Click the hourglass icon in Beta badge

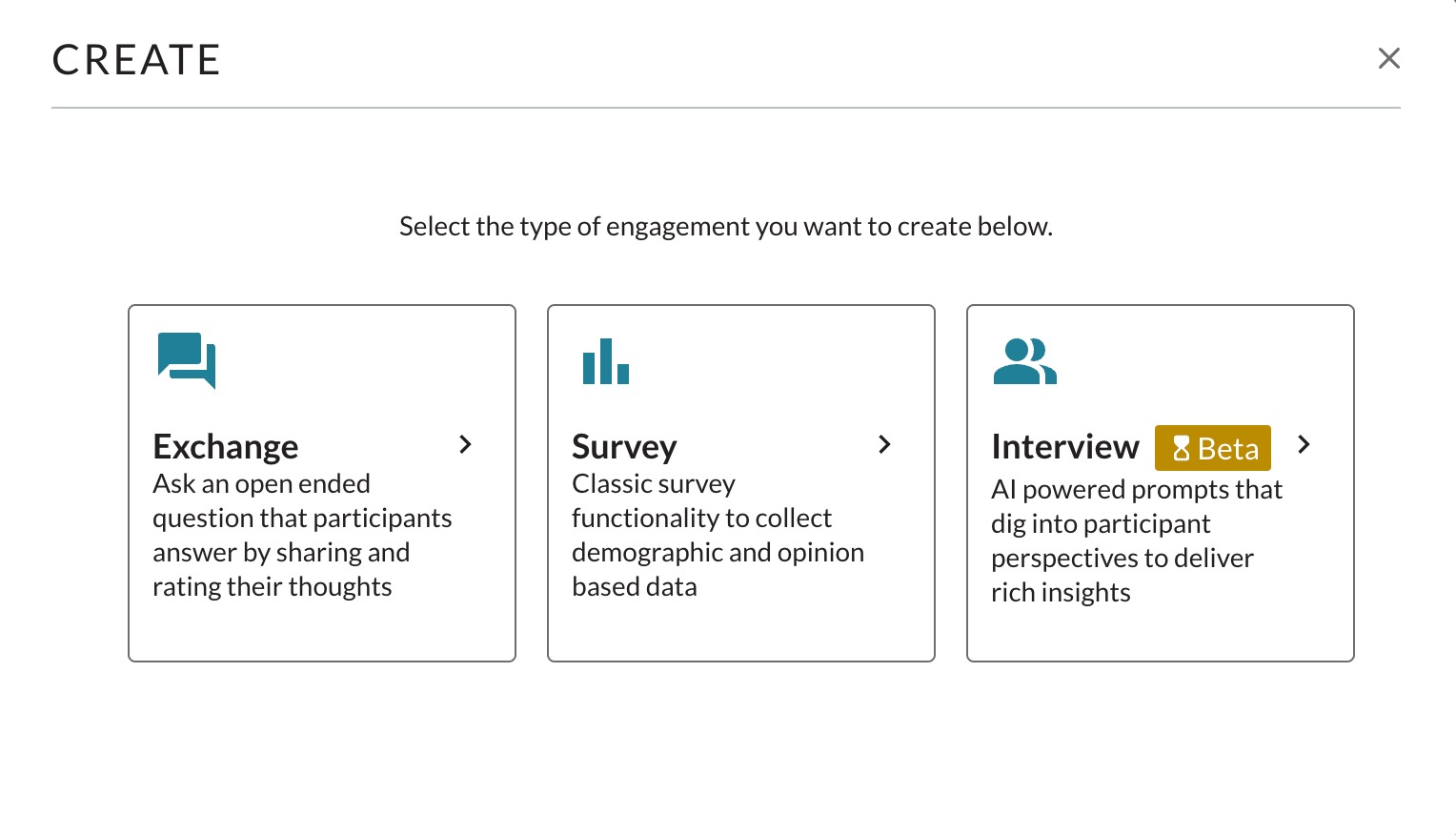pos(1182,448)
